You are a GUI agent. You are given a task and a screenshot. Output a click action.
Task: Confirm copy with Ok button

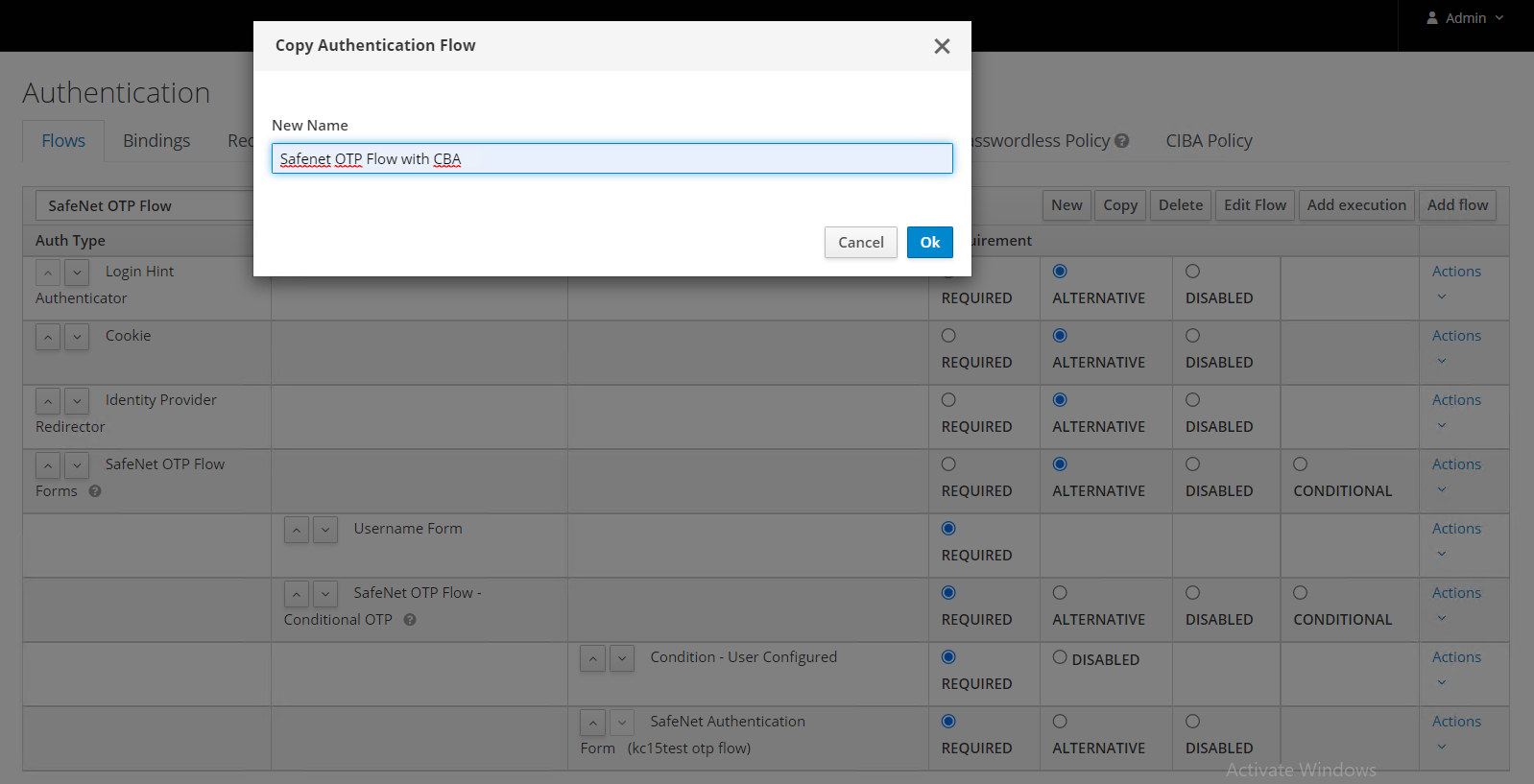coord(929,243)
